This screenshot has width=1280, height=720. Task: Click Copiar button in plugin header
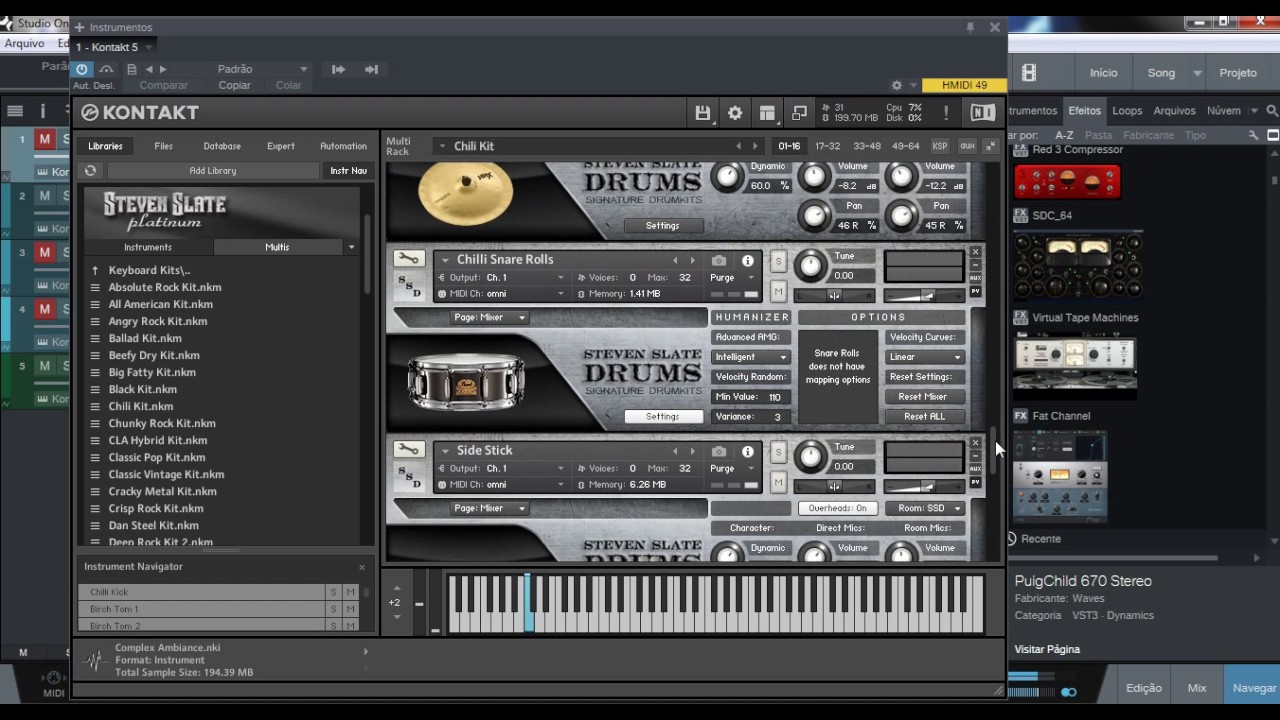tap(235, 86)
